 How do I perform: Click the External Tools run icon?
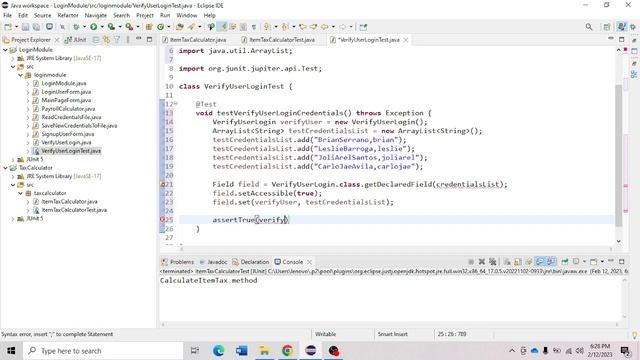(129, 27)
